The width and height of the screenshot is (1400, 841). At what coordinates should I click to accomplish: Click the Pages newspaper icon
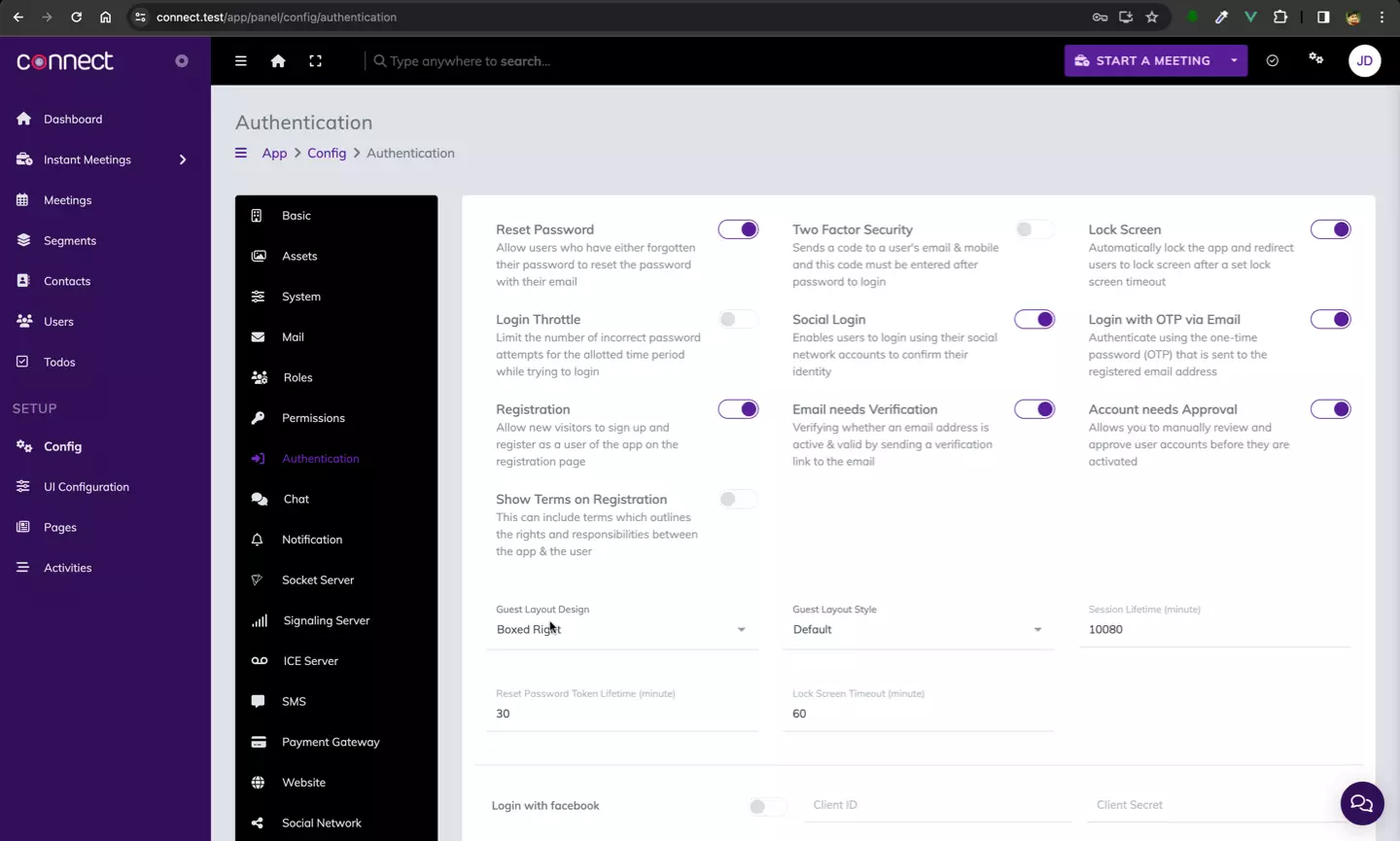click(x=23, y=527)
